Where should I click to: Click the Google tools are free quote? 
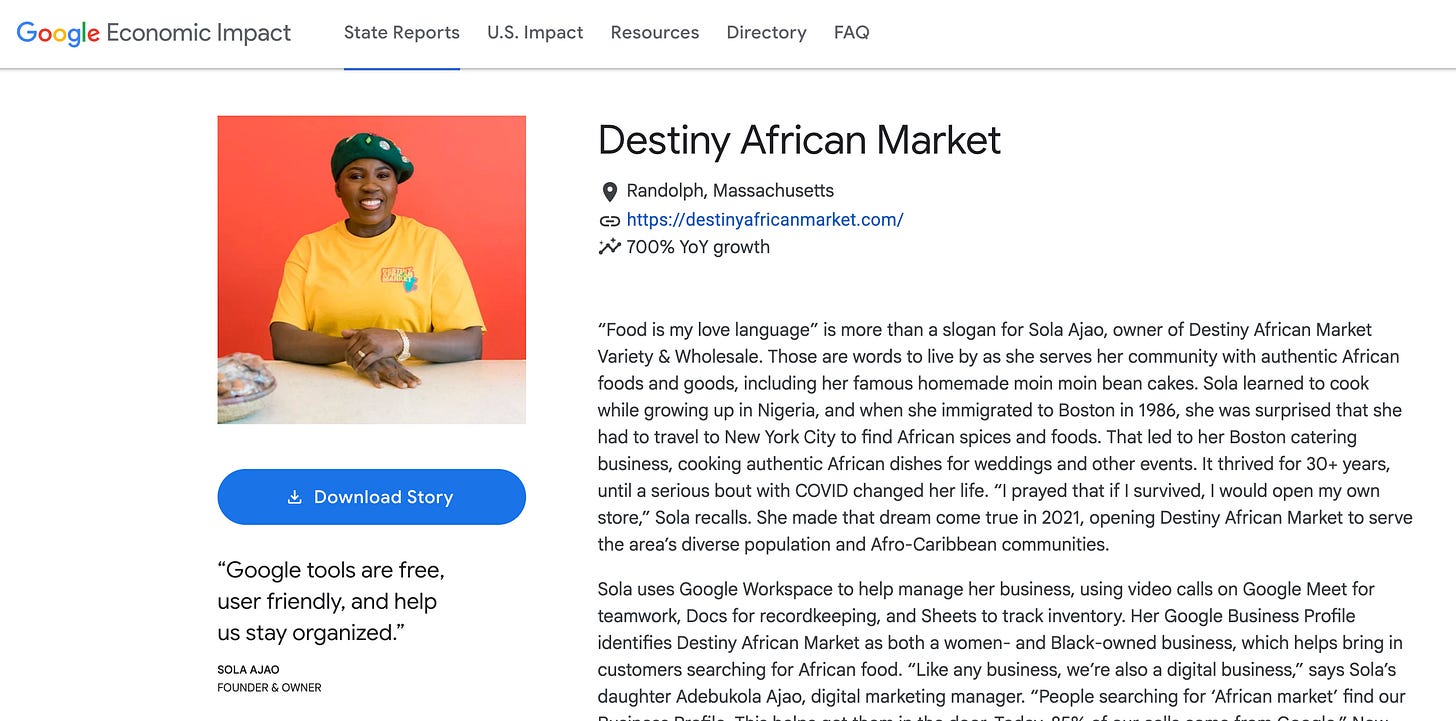pyautogui.click(x=331, y=601)
